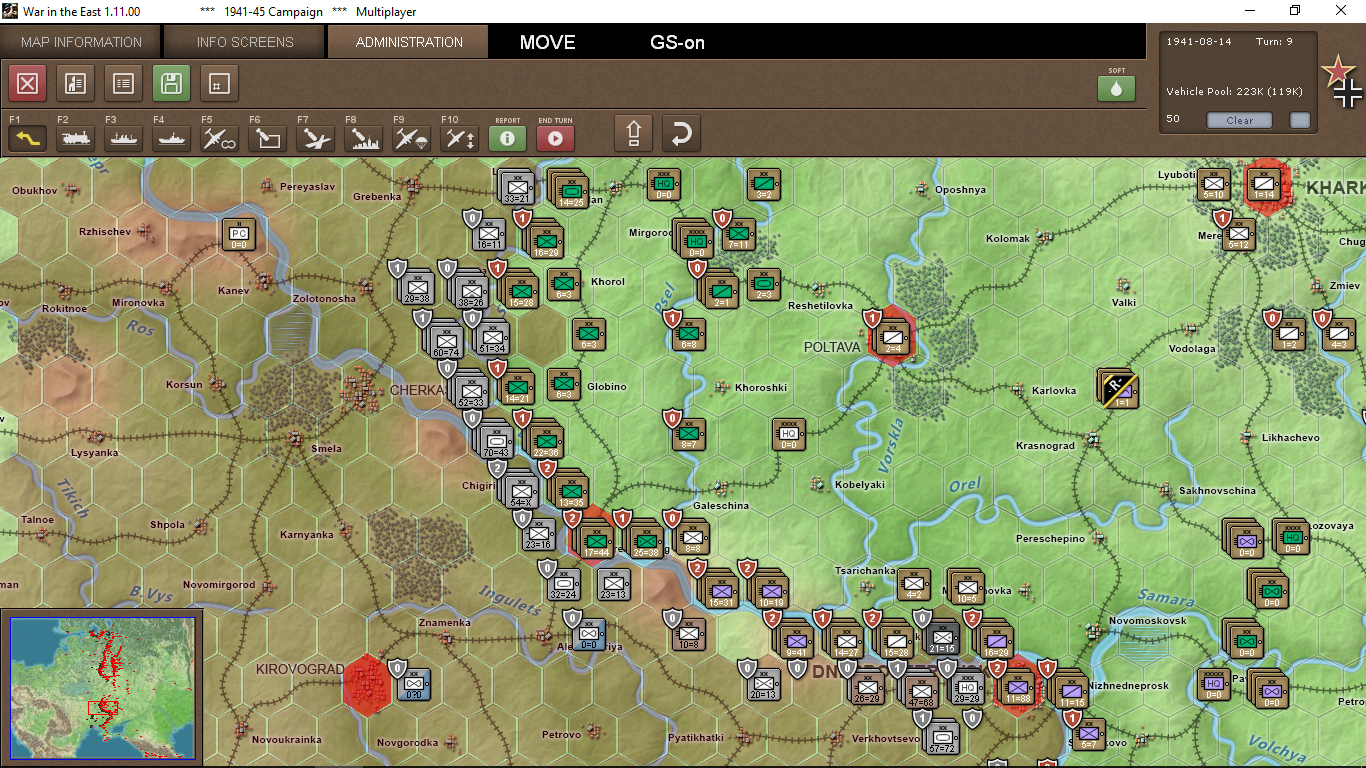Screen dimensions: 1366x768
Task: Select the 32=24 armored counter
Action: [564, 584]
